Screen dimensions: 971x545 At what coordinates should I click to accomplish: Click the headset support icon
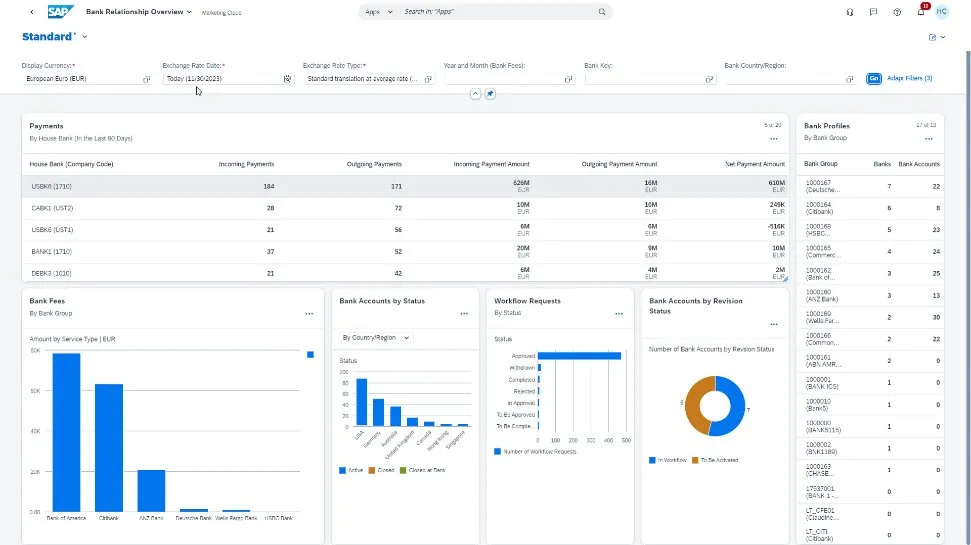pos(849,12)
